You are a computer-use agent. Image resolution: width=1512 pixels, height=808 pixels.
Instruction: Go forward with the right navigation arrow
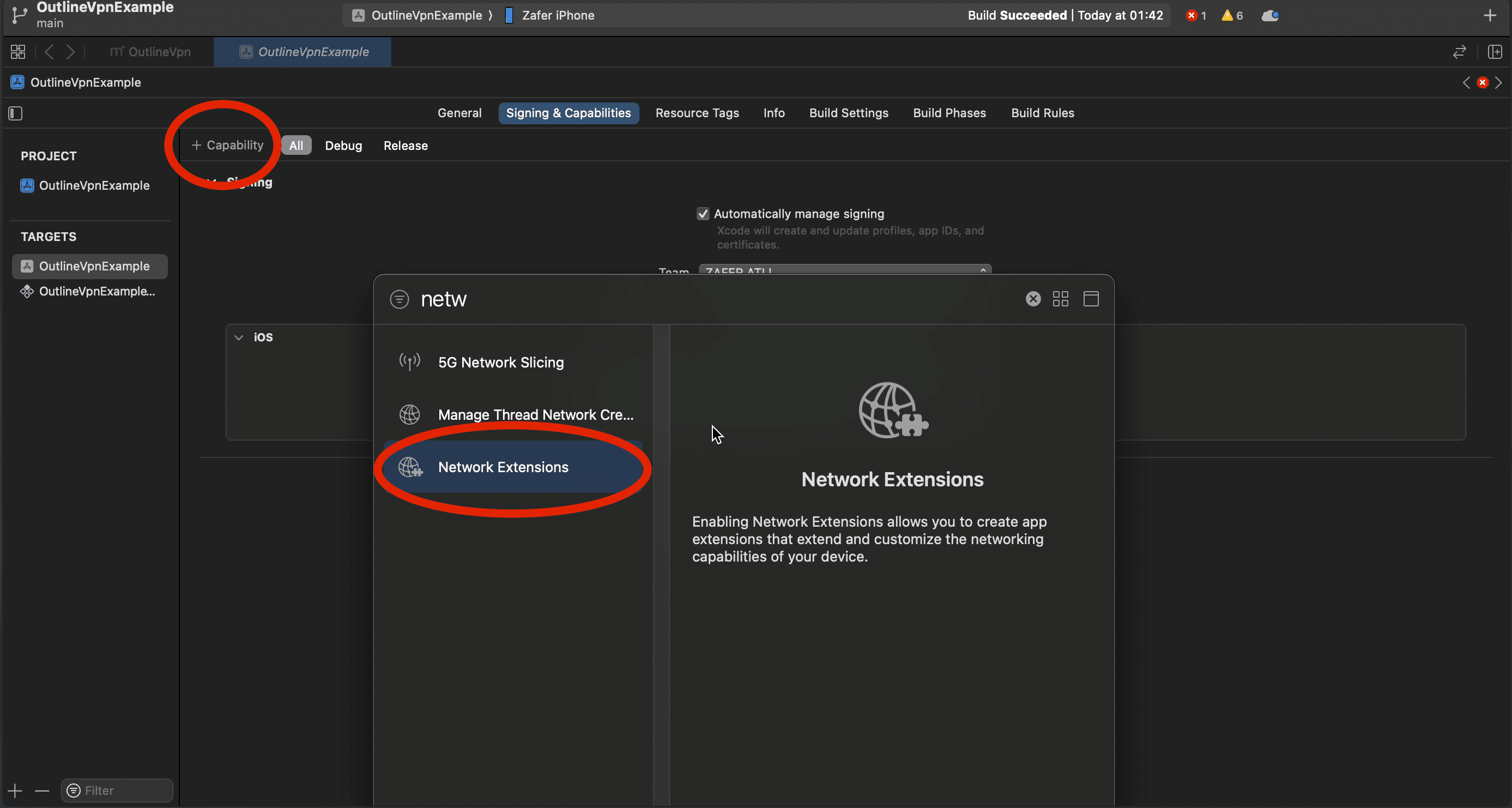(70, 52)
